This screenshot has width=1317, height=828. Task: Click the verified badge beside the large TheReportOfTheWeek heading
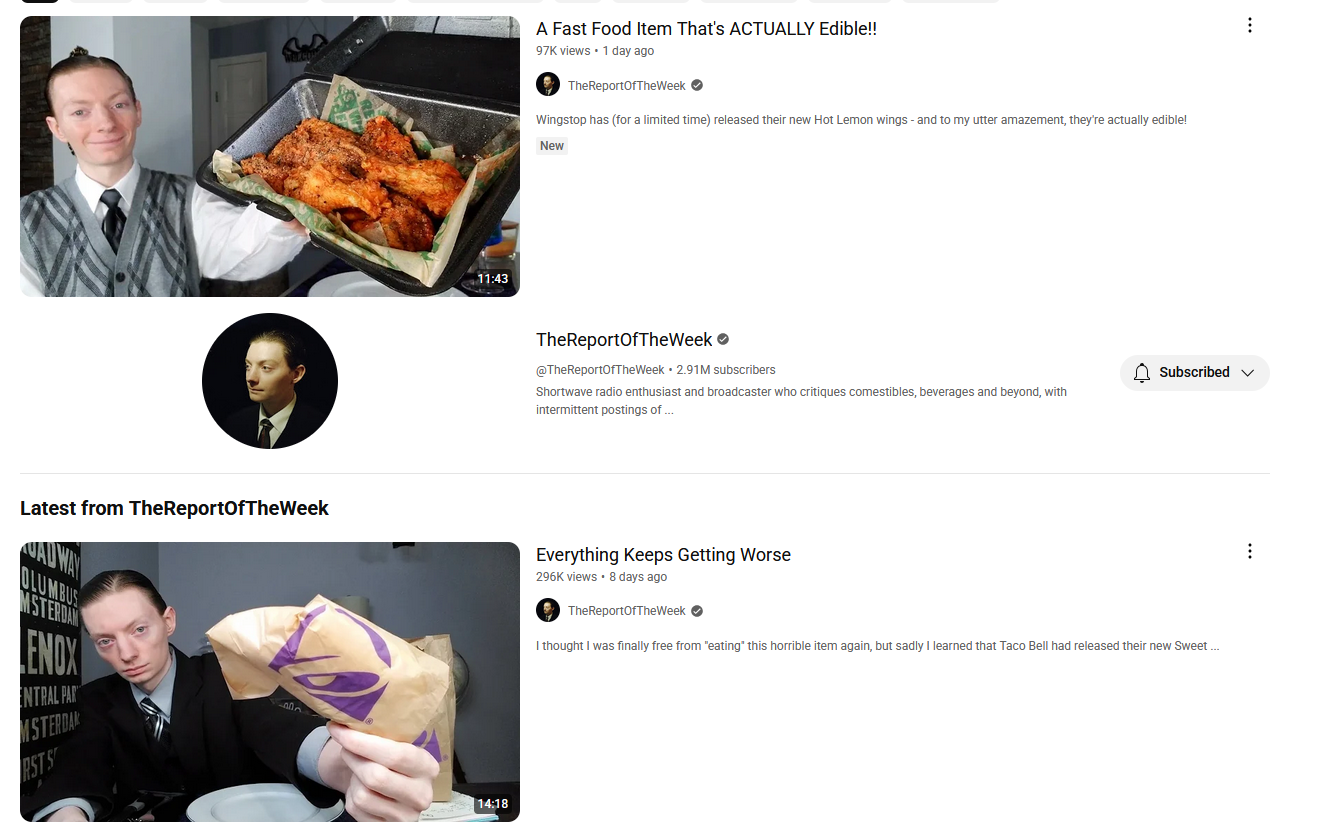723,340
